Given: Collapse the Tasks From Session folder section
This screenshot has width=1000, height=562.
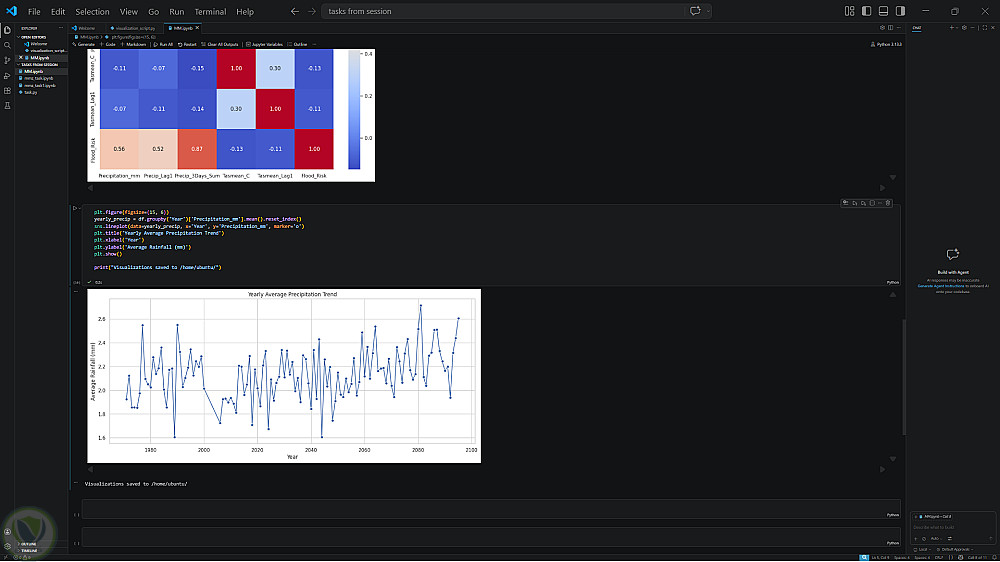Looking at the screenshot, I should click(41, 64).
